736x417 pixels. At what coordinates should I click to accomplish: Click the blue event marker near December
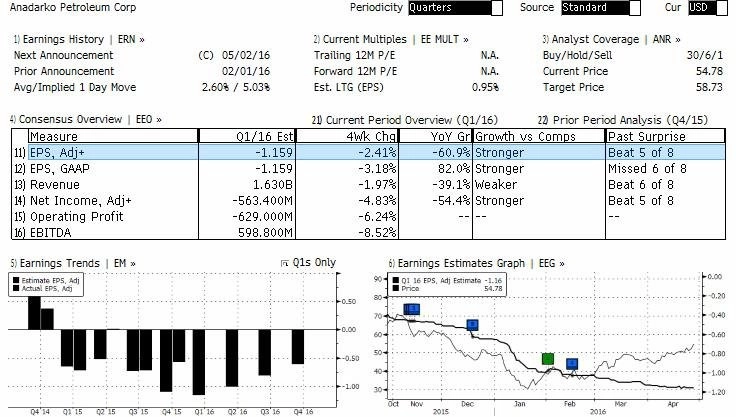[x=472, y=325]
